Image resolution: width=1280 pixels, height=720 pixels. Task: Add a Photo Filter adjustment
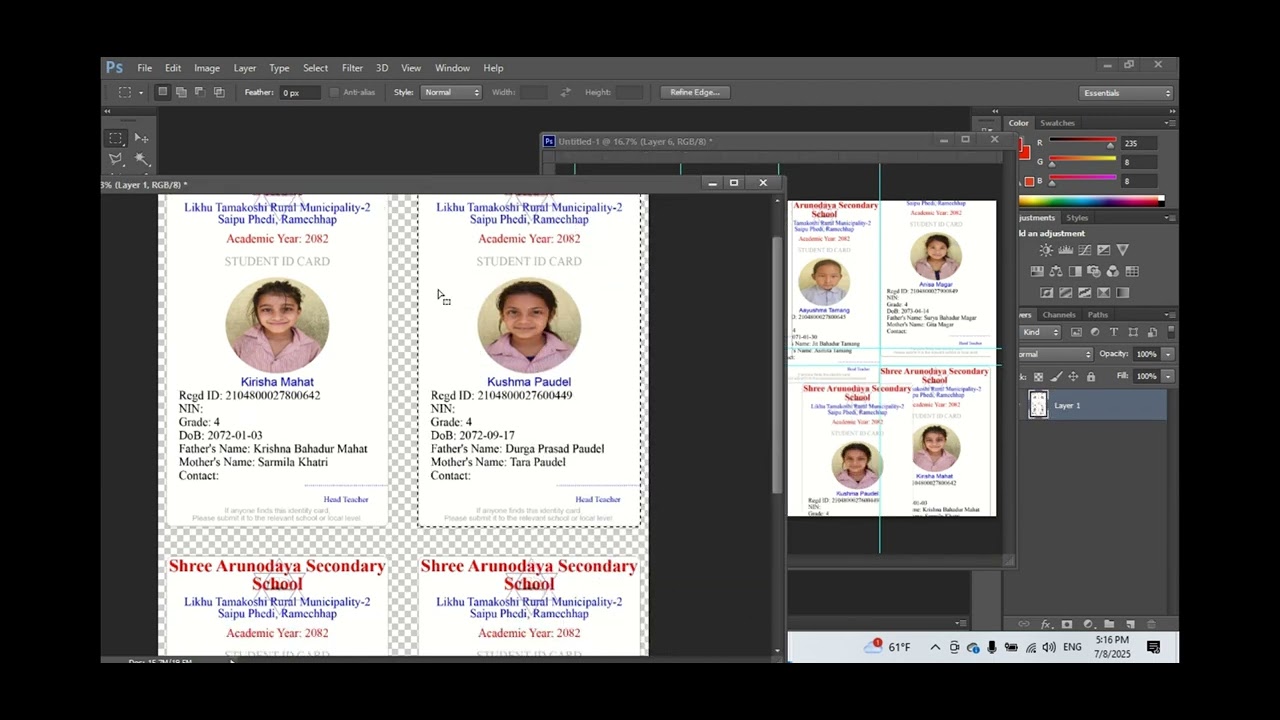point(1094,271)
